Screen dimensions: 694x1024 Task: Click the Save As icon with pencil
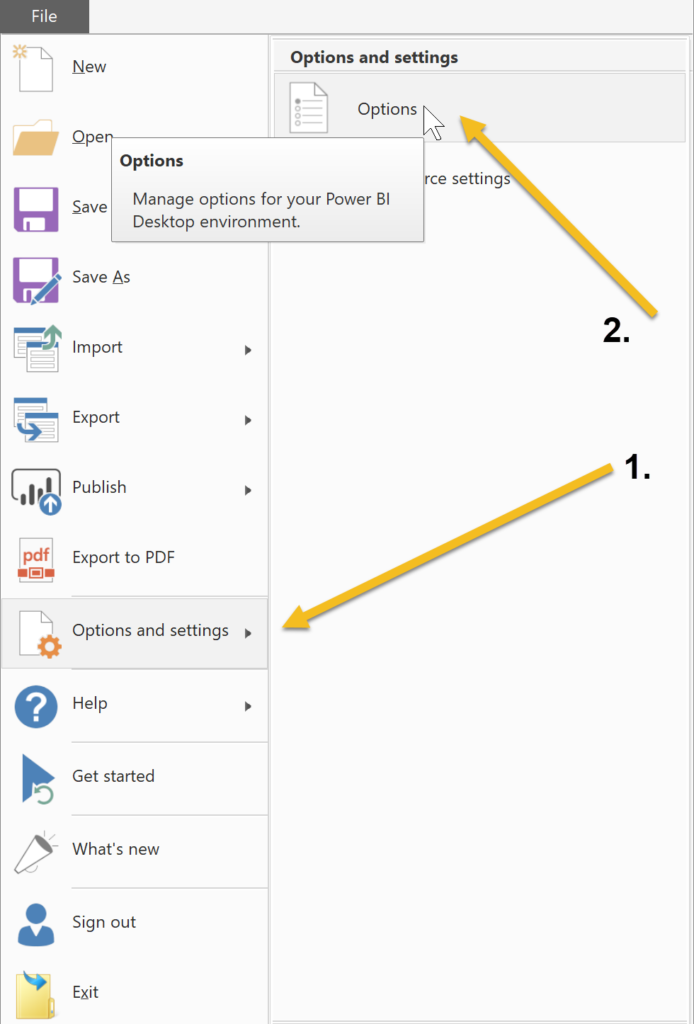37,280
